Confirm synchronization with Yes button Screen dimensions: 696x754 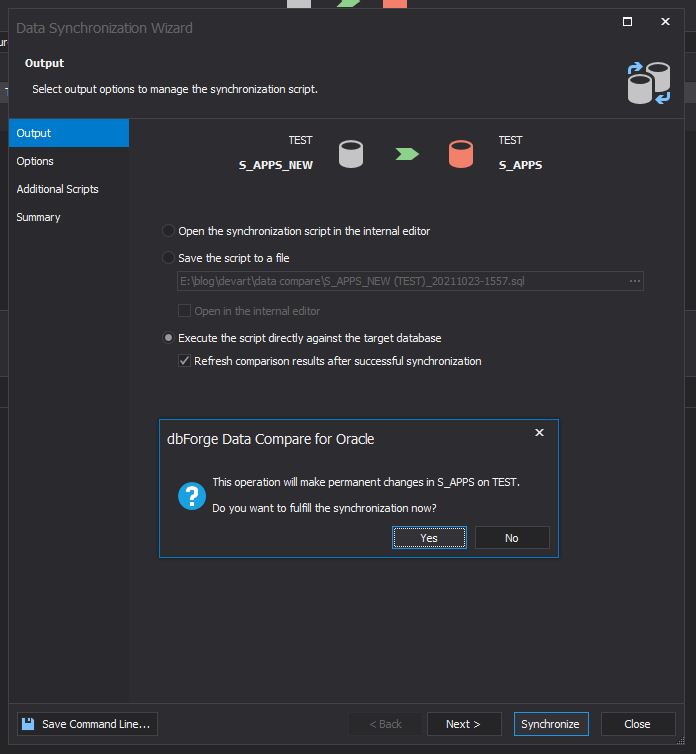[429, 538]
